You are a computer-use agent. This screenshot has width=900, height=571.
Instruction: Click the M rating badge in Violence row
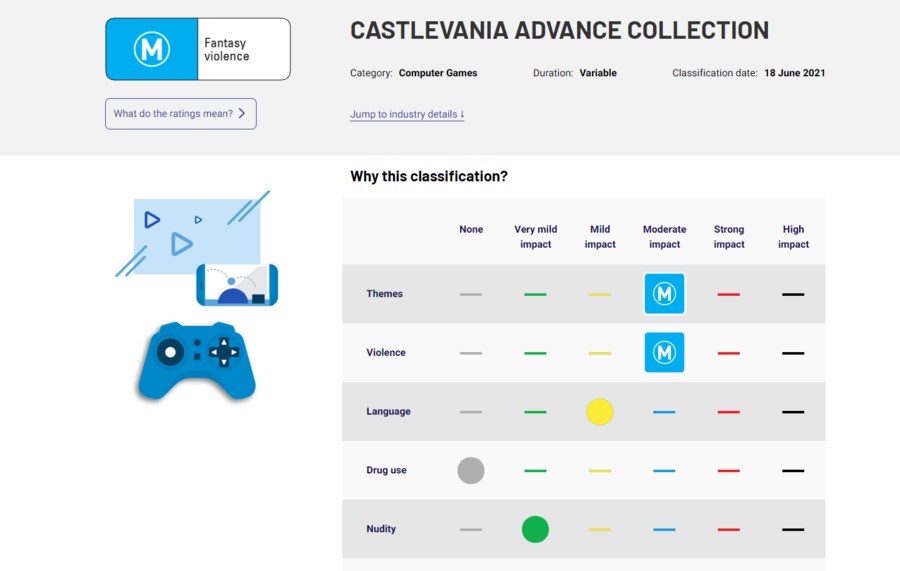[664, 352]
